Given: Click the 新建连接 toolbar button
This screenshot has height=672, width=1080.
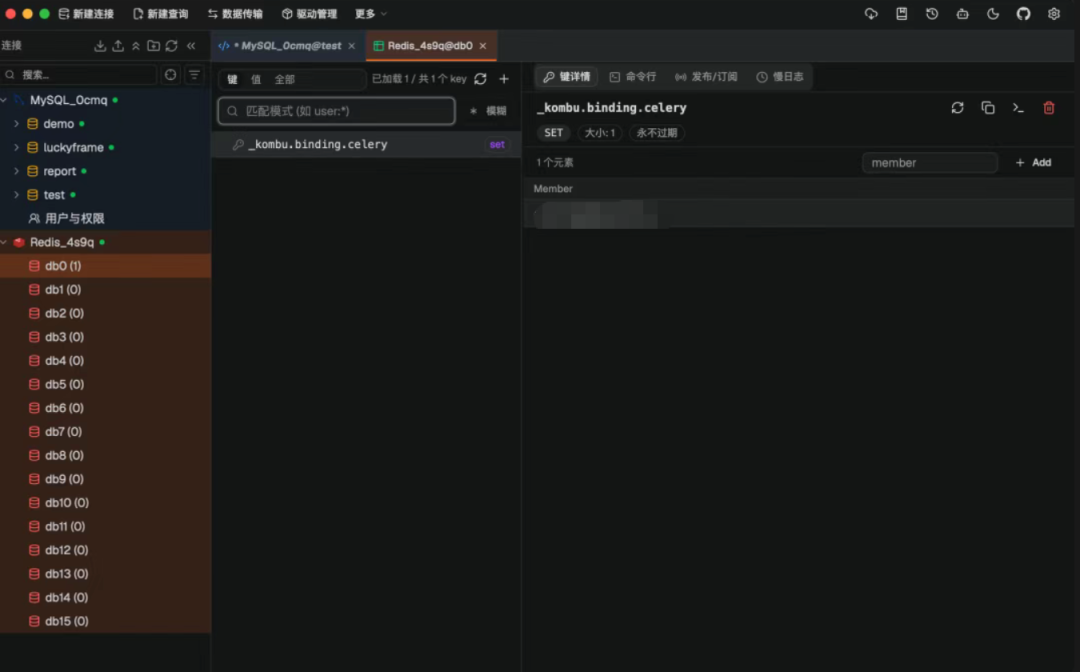Looking at the screenshot, I should 86,14.
